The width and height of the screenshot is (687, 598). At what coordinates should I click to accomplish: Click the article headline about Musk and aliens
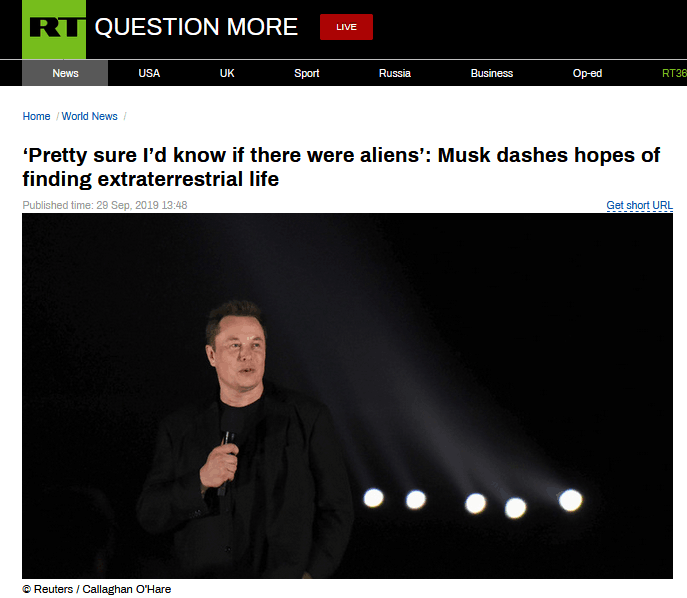(341, 167)
